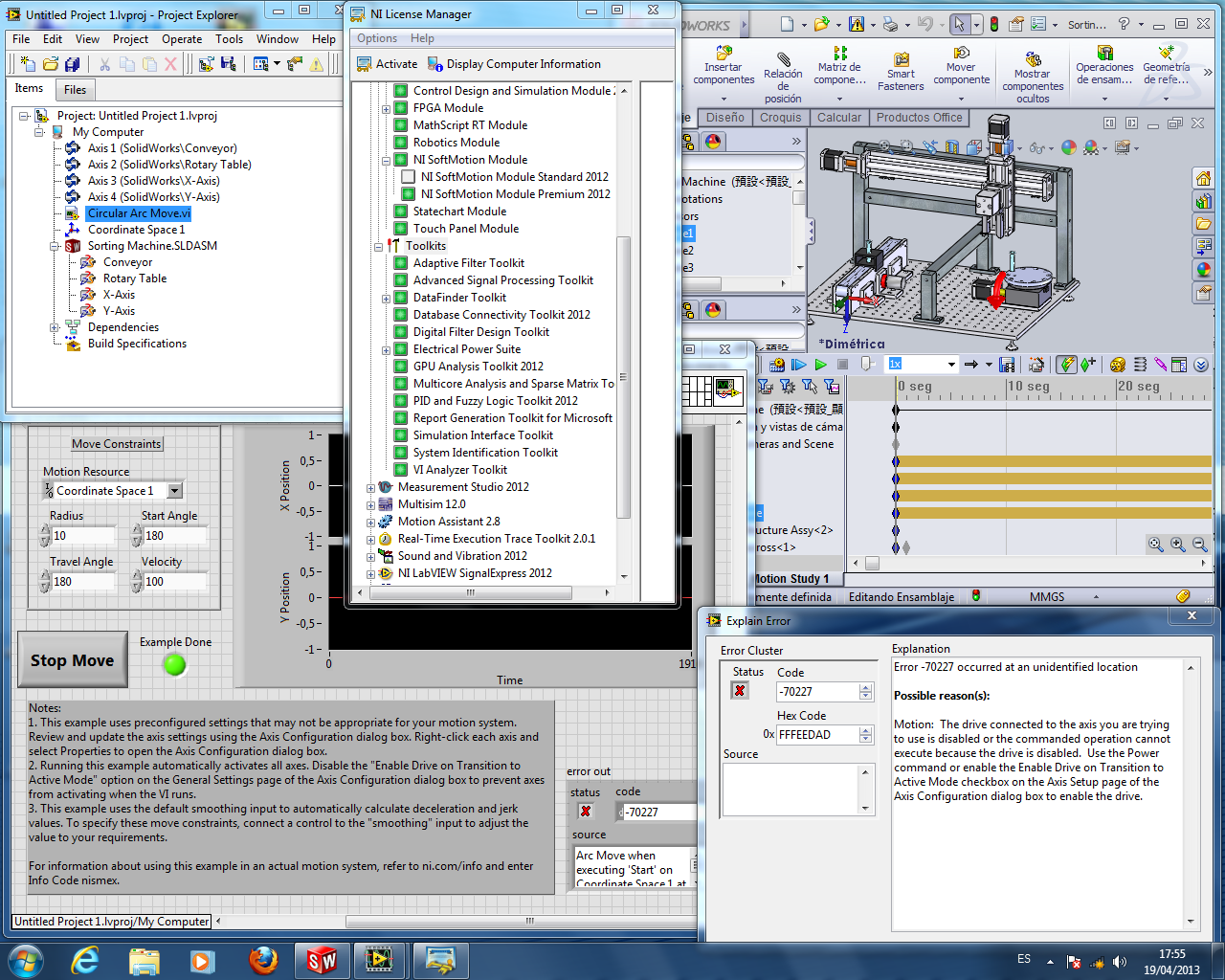Image resolution: width=1225 pixels, height=980 pixels.
Task: Open Operate menu in Project Explorer
Action: point(182,39)
